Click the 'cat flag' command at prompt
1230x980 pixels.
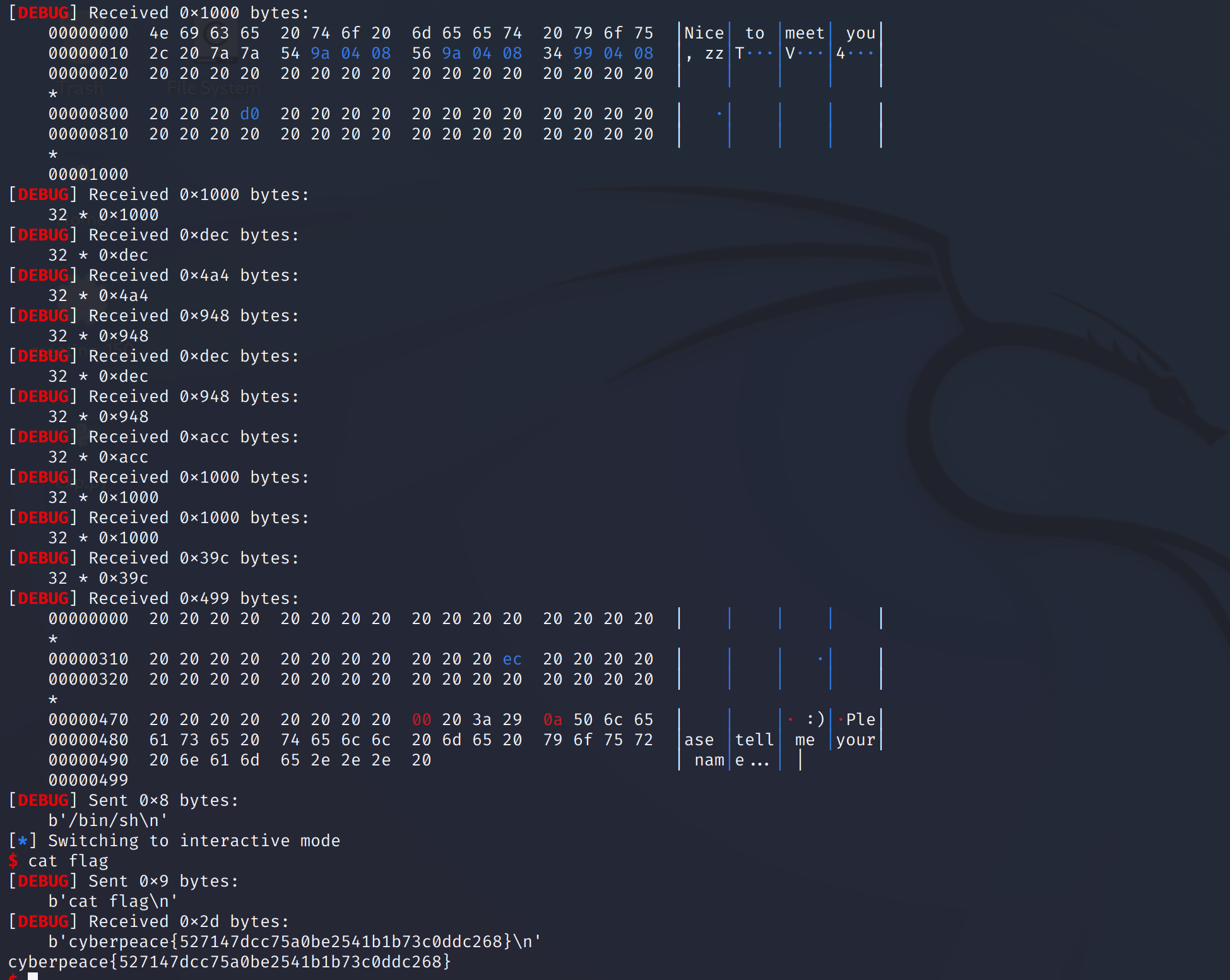pos(68,861)
